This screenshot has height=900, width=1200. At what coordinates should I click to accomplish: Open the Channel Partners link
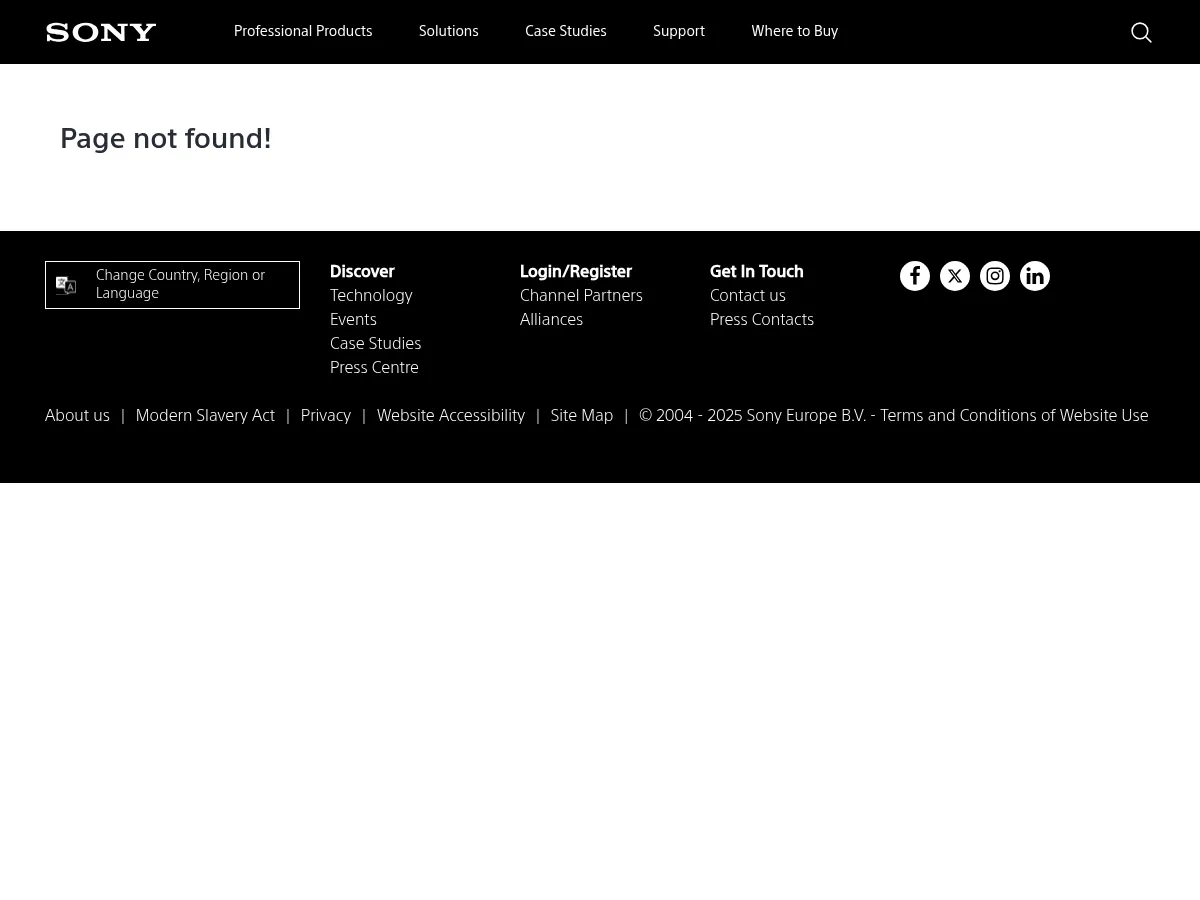click(581, 295)
